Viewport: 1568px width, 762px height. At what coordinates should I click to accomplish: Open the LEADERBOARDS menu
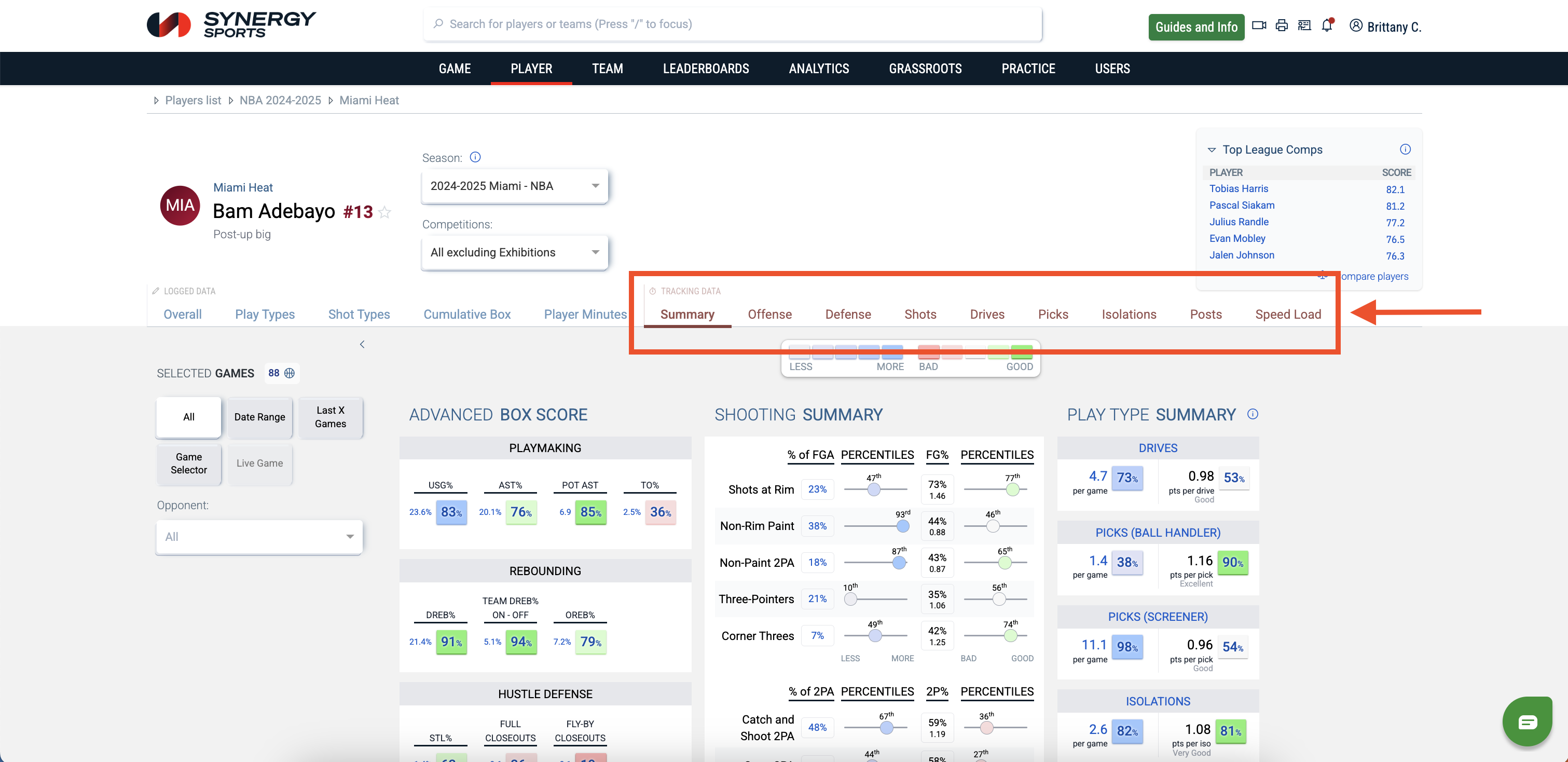coord(706,69)
